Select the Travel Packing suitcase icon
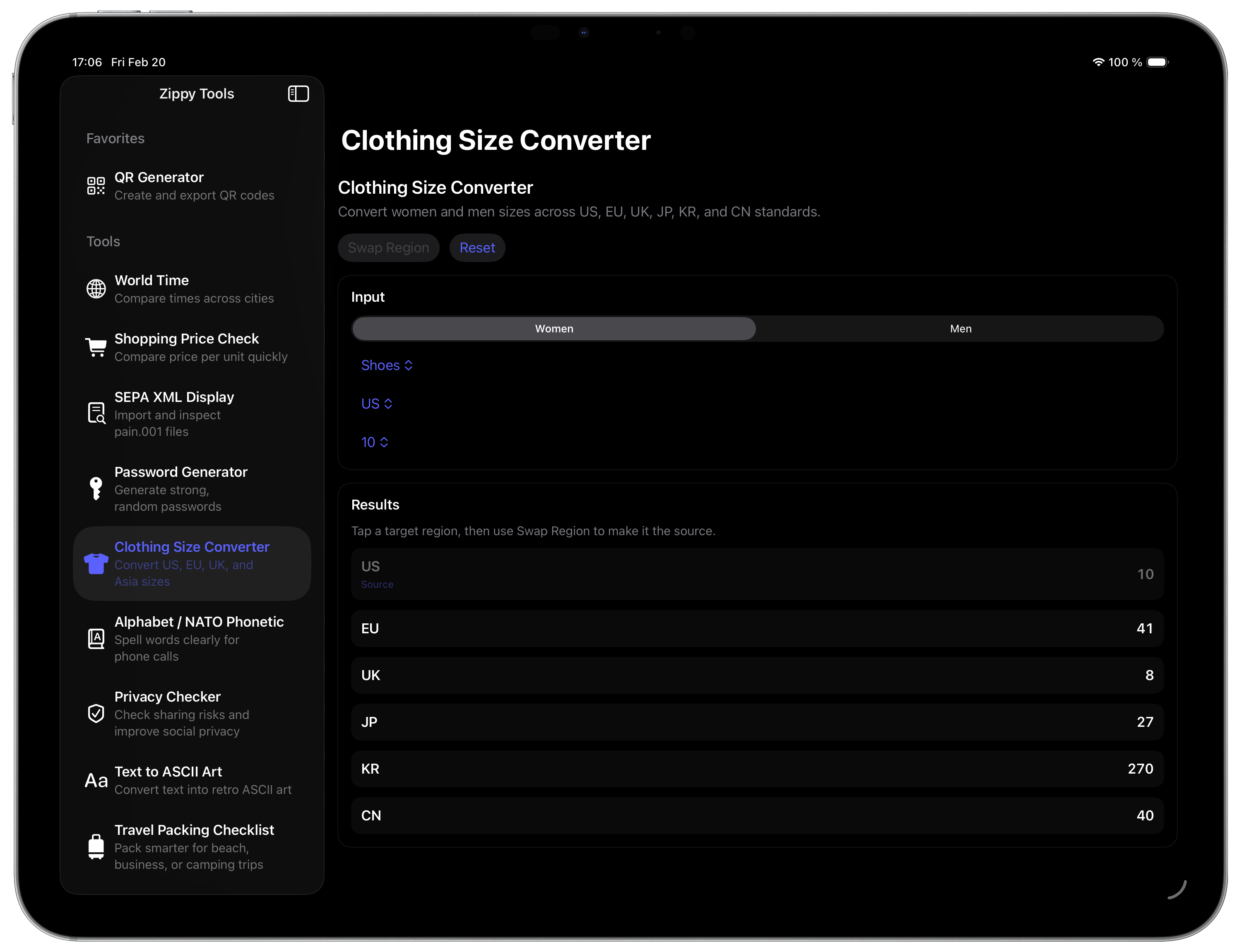 (96, 846)
